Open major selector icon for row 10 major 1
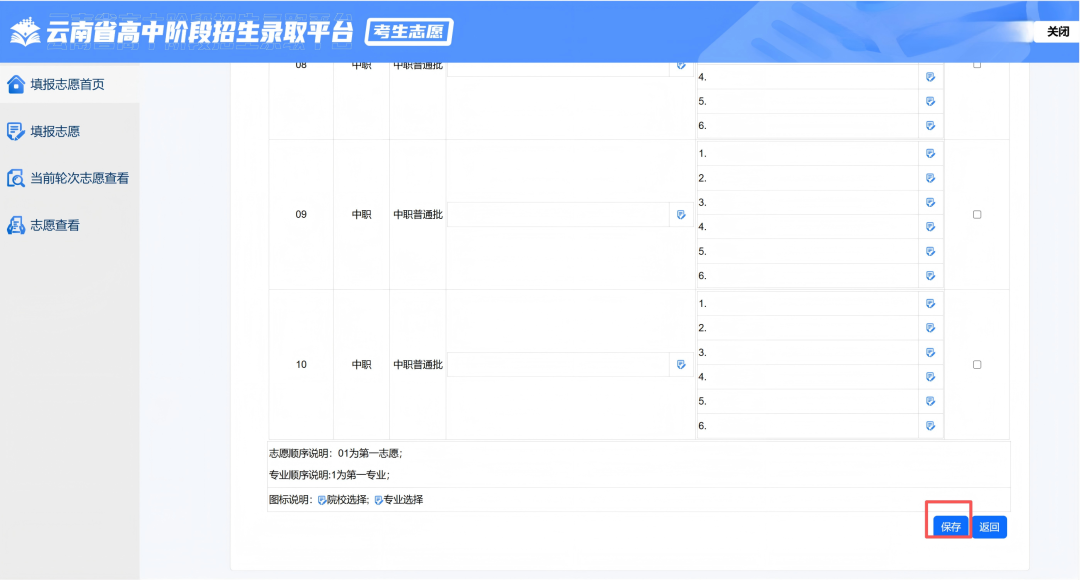1080x580 pixels. 931,304
